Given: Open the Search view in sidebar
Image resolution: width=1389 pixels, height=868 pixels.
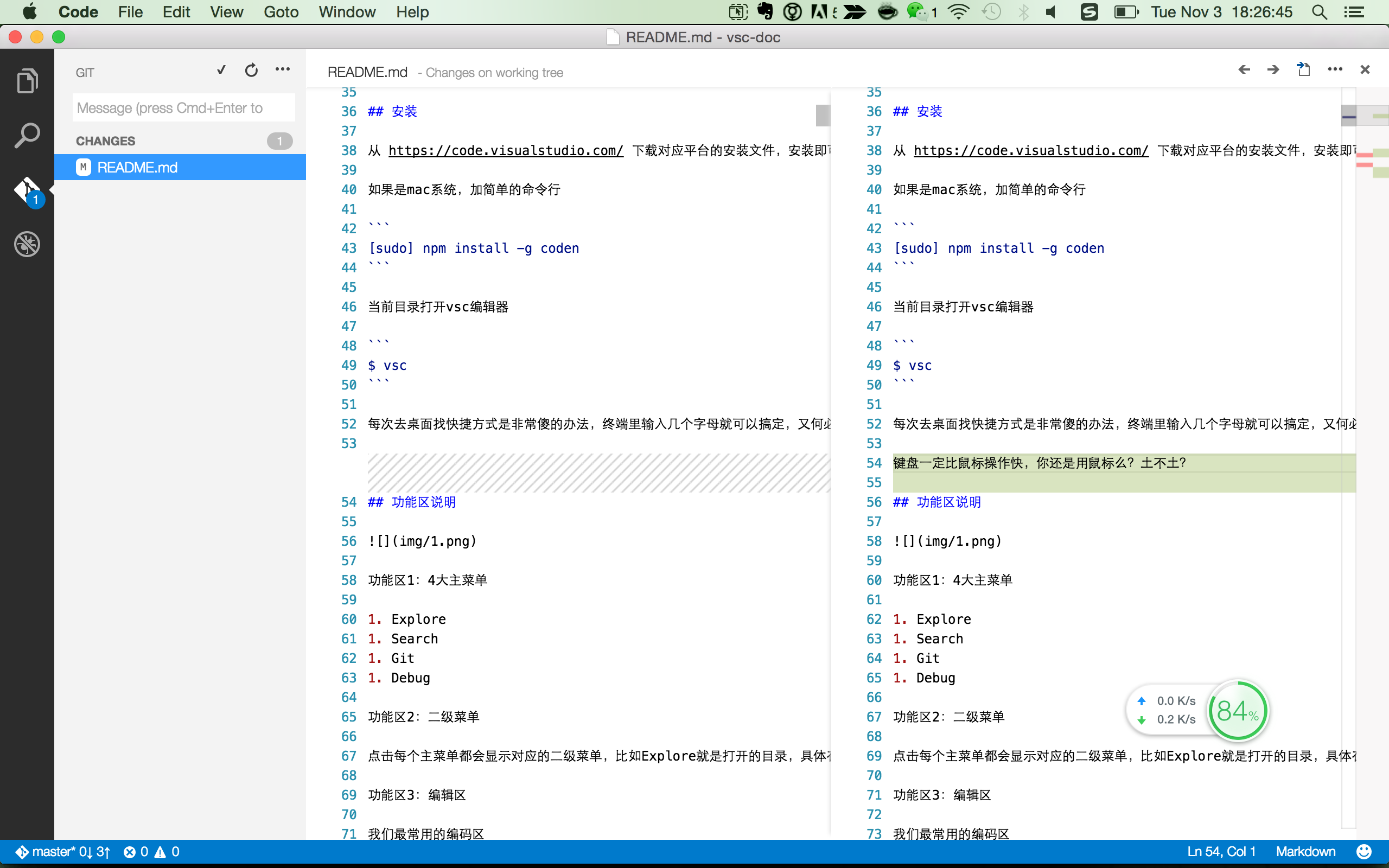Looking at the screenshot, I should [x=27, y=136].
